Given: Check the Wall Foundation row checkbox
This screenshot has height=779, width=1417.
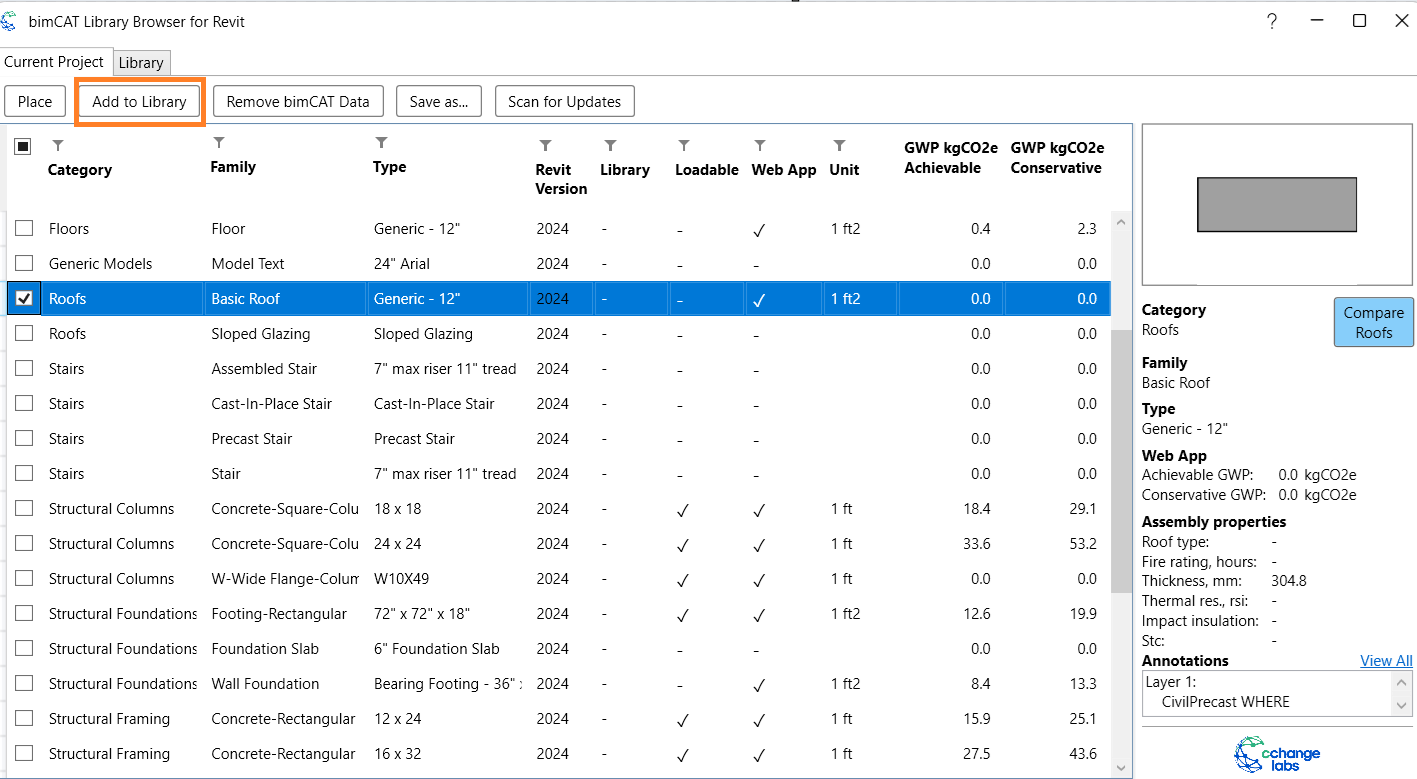Looking at the screenshot, I should (x=24, y=684).
